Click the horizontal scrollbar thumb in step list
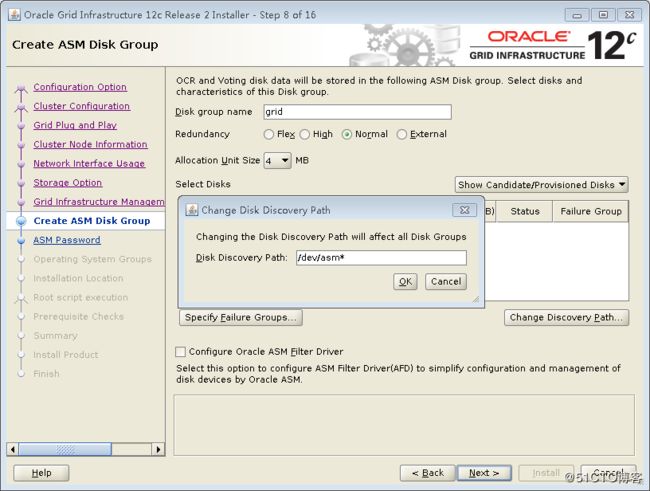 (65, 449)
